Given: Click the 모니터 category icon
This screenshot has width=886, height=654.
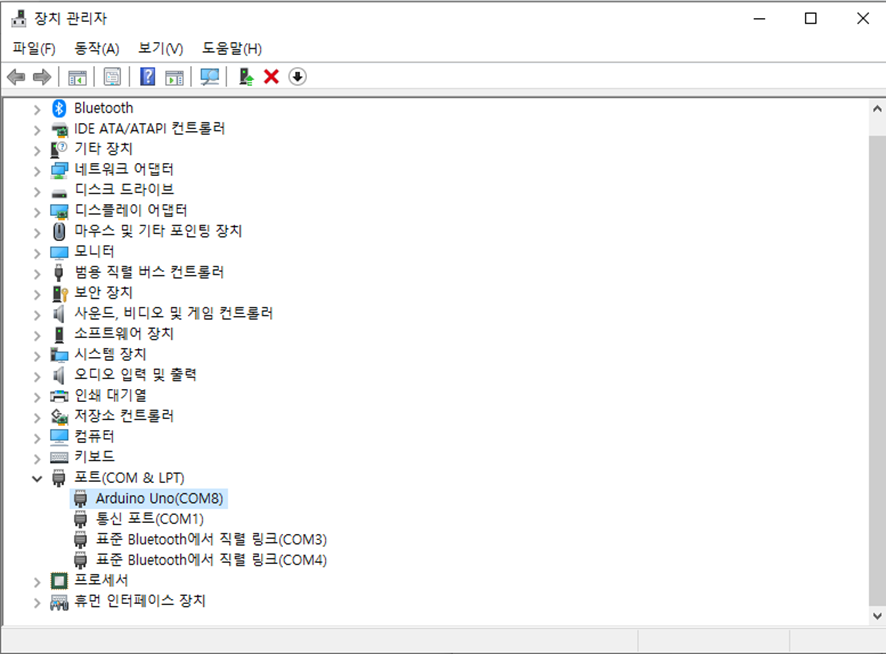Looking at the screenshot, I should 59,252.
